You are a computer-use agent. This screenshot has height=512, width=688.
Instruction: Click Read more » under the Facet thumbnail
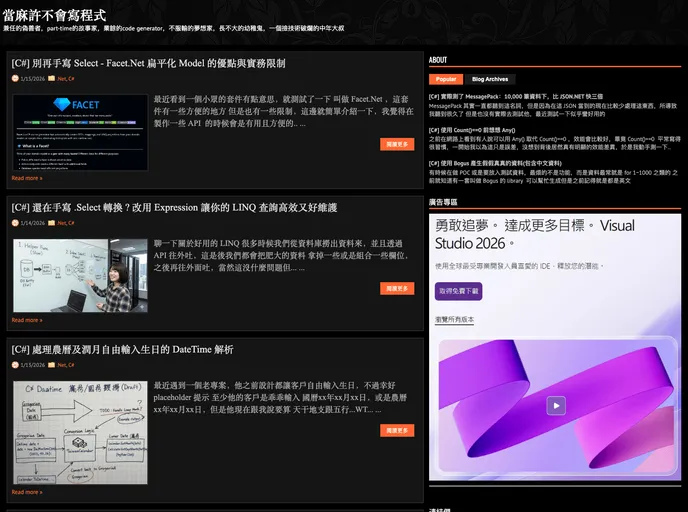(27, 178)
